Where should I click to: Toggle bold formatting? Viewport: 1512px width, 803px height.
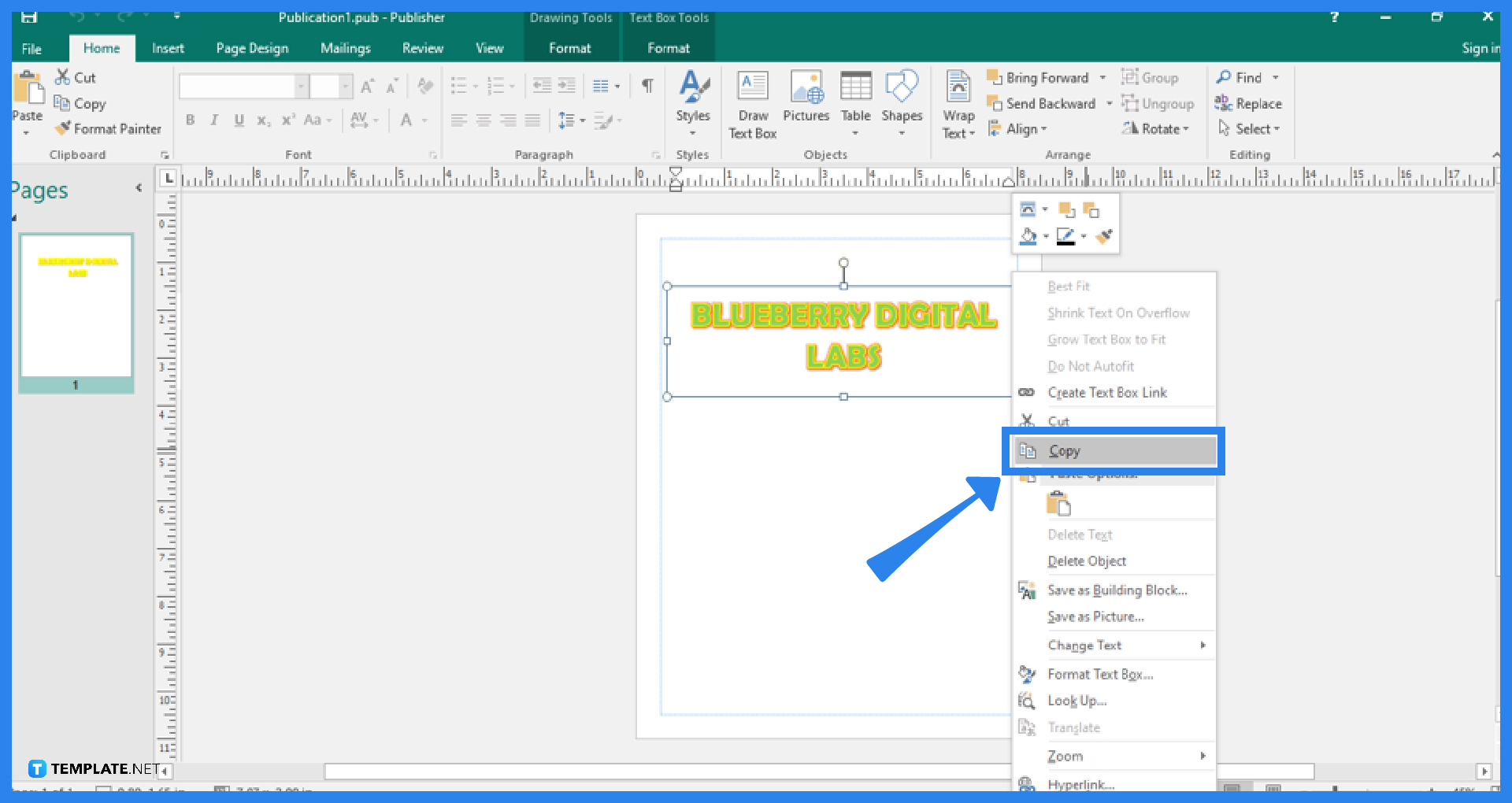pos(190,120)
